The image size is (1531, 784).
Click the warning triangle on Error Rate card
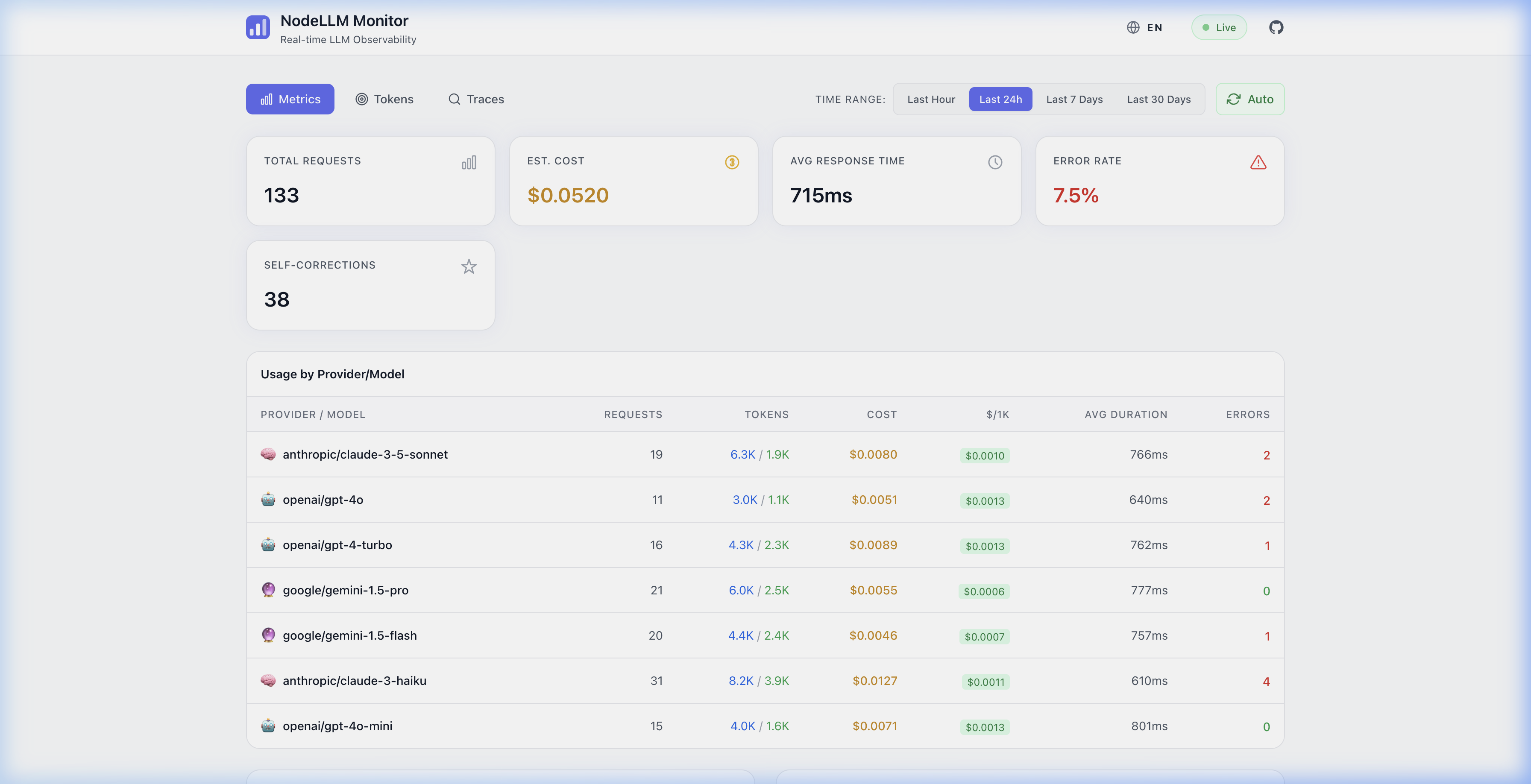1258,162
